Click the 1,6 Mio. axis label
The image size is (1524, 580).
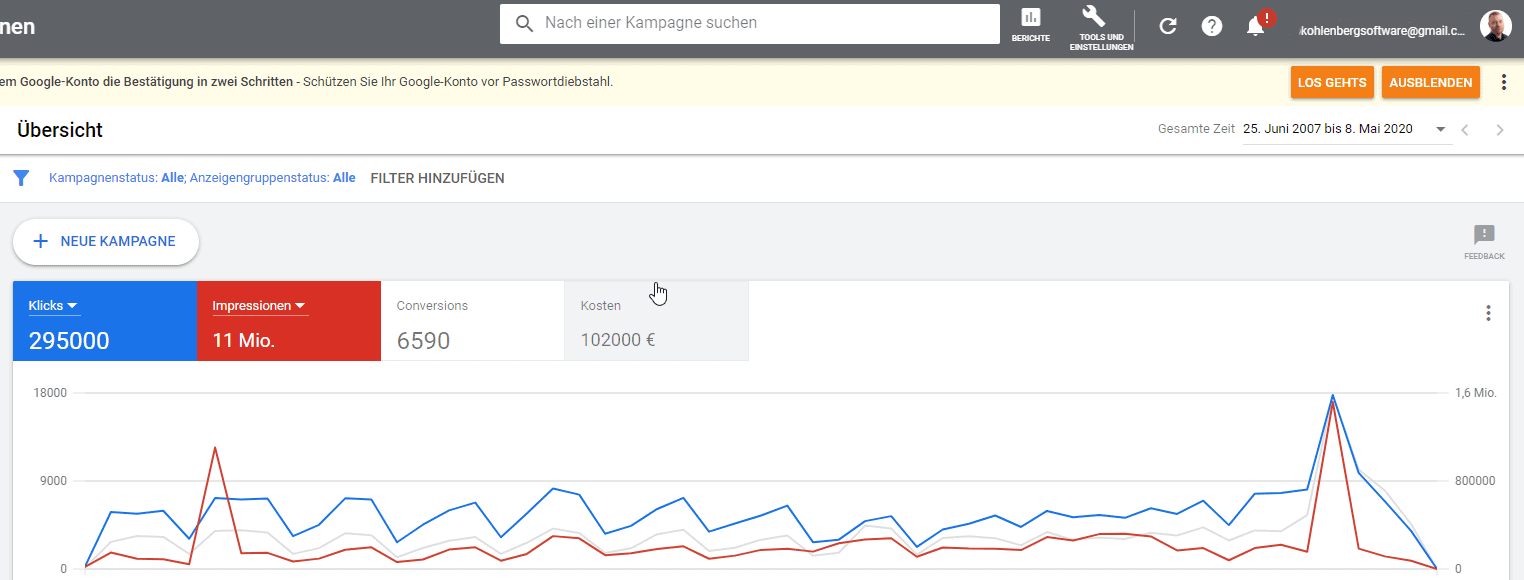click(1475, 393)
